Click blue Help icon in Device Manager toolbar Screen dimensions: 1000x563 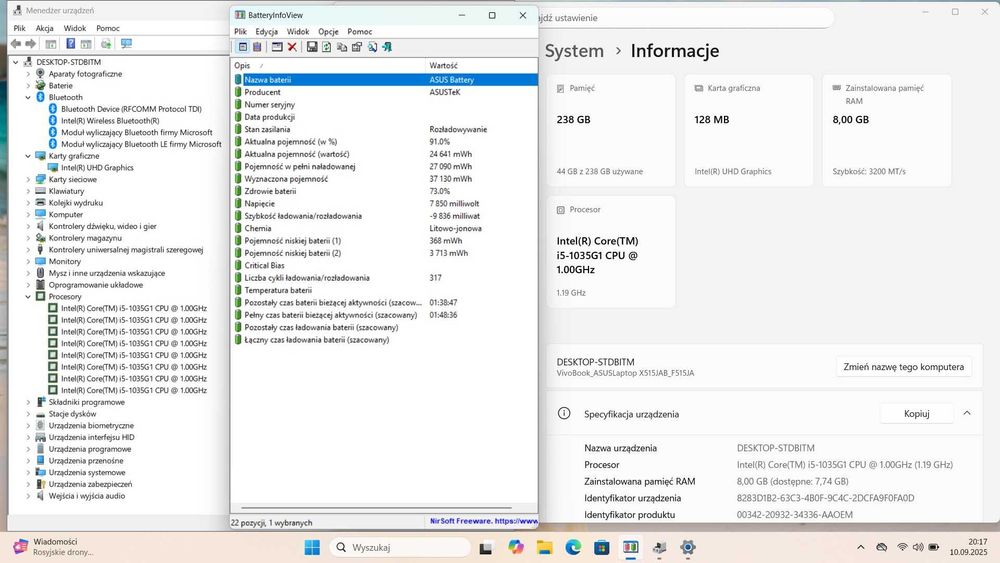[71, 44]
